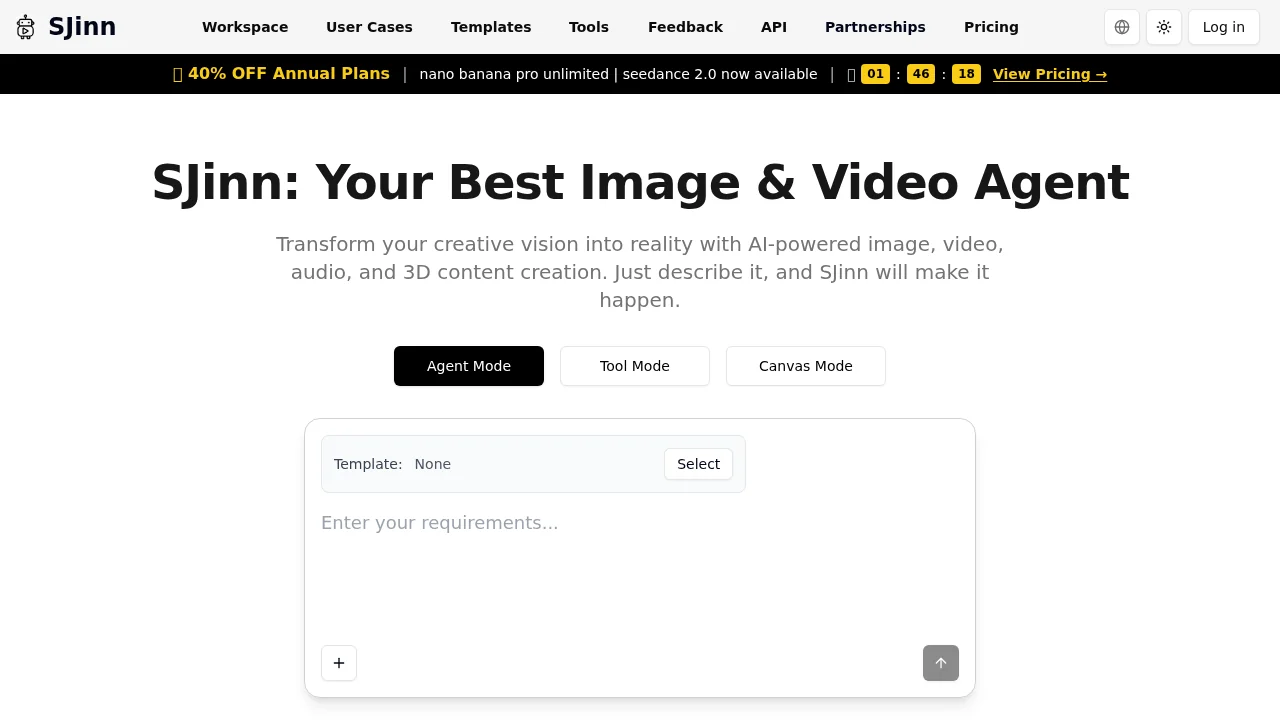Click the SJinn brand name text
The width and height of the screenshot is (1280, 720).
click(x=82, y=27)
